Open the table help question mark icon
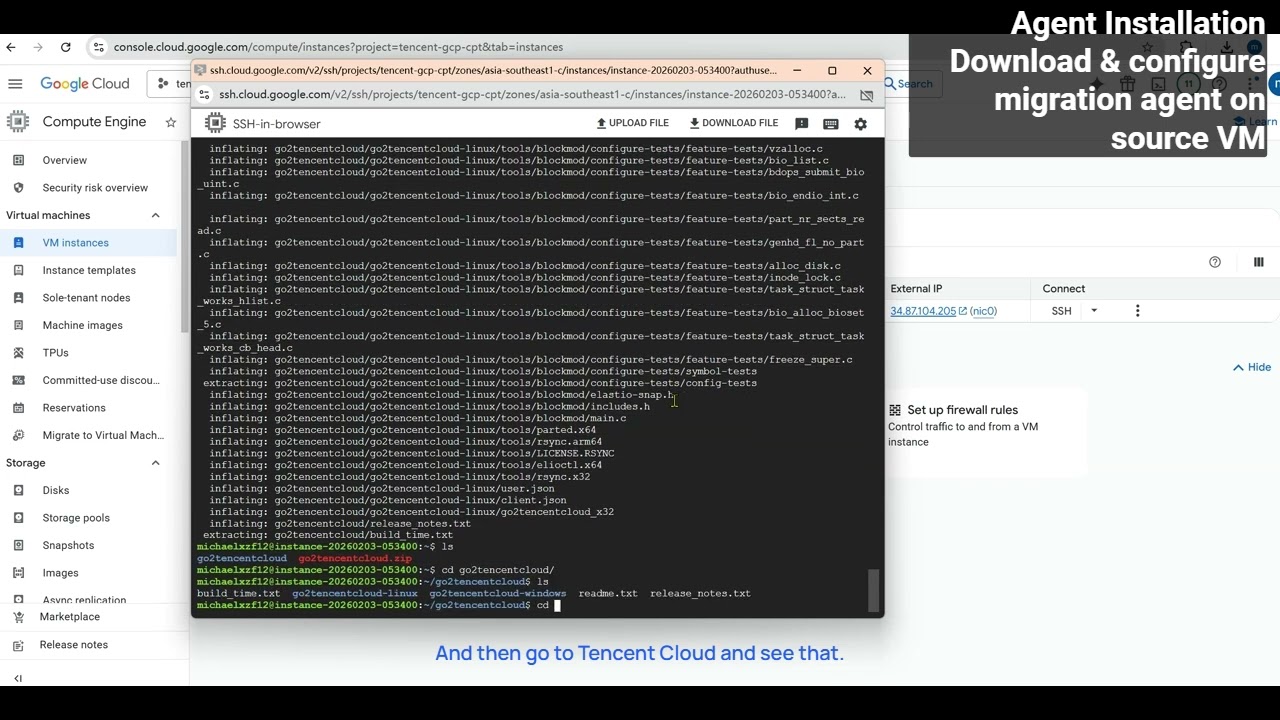Image resolution: width=1280 pixels, height=720 pixels. coord(1215,262)
